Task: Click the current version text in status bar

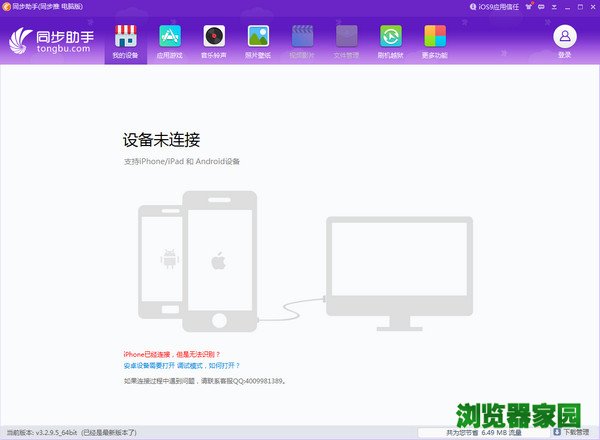Action: pos(70,433)
